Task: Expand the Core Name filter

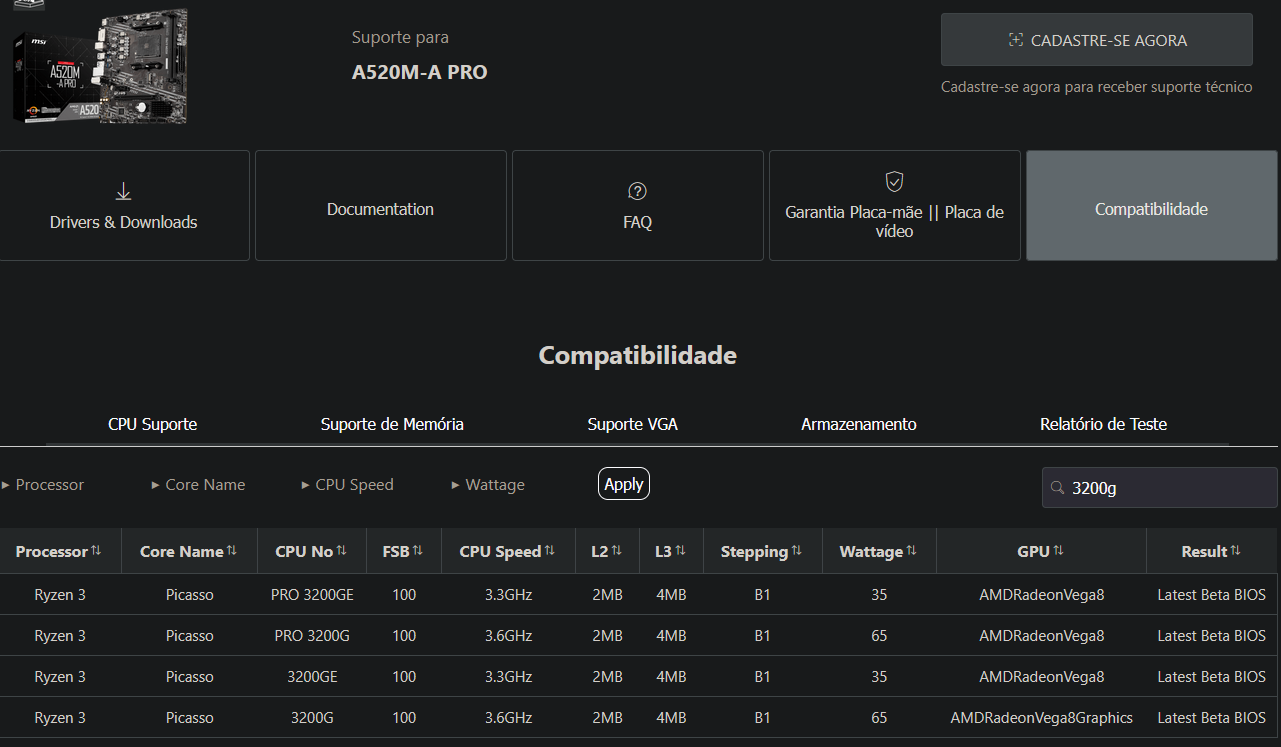Action: pos(198,485)
